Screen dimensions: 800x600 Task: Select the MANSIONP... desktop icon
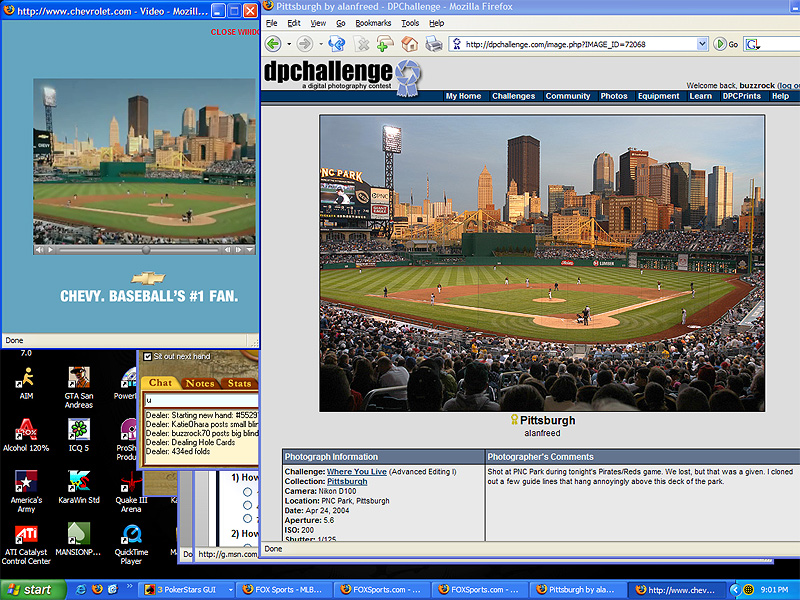78,539
